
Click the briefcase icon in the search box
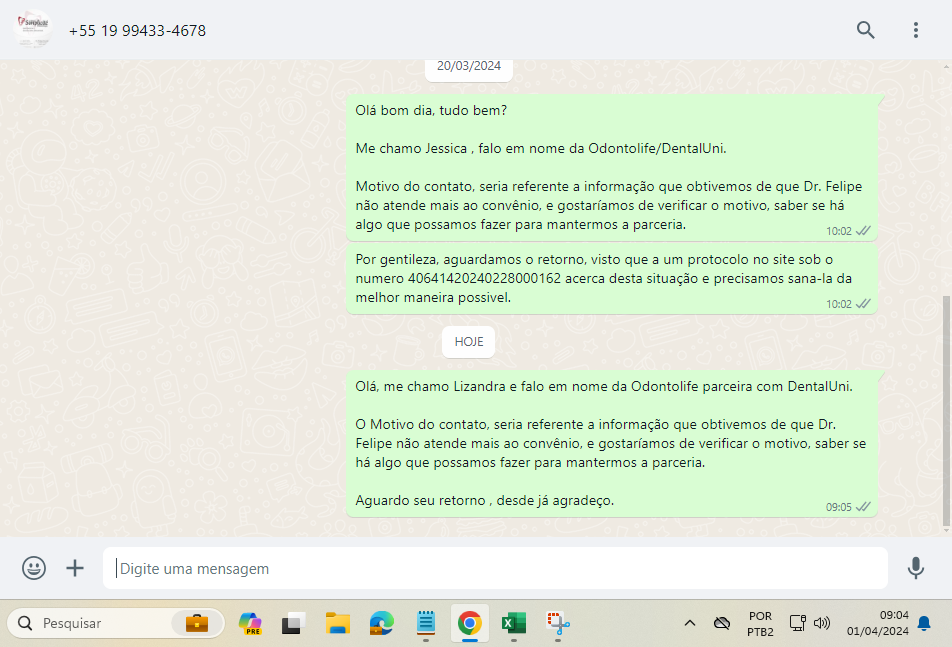point(197,623)
